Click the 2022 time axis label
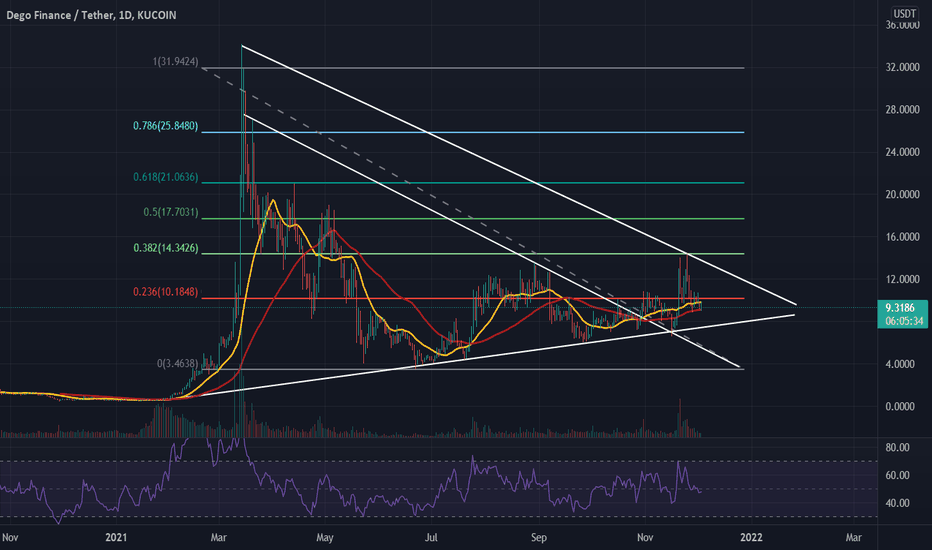 click(x=751, y=538)
